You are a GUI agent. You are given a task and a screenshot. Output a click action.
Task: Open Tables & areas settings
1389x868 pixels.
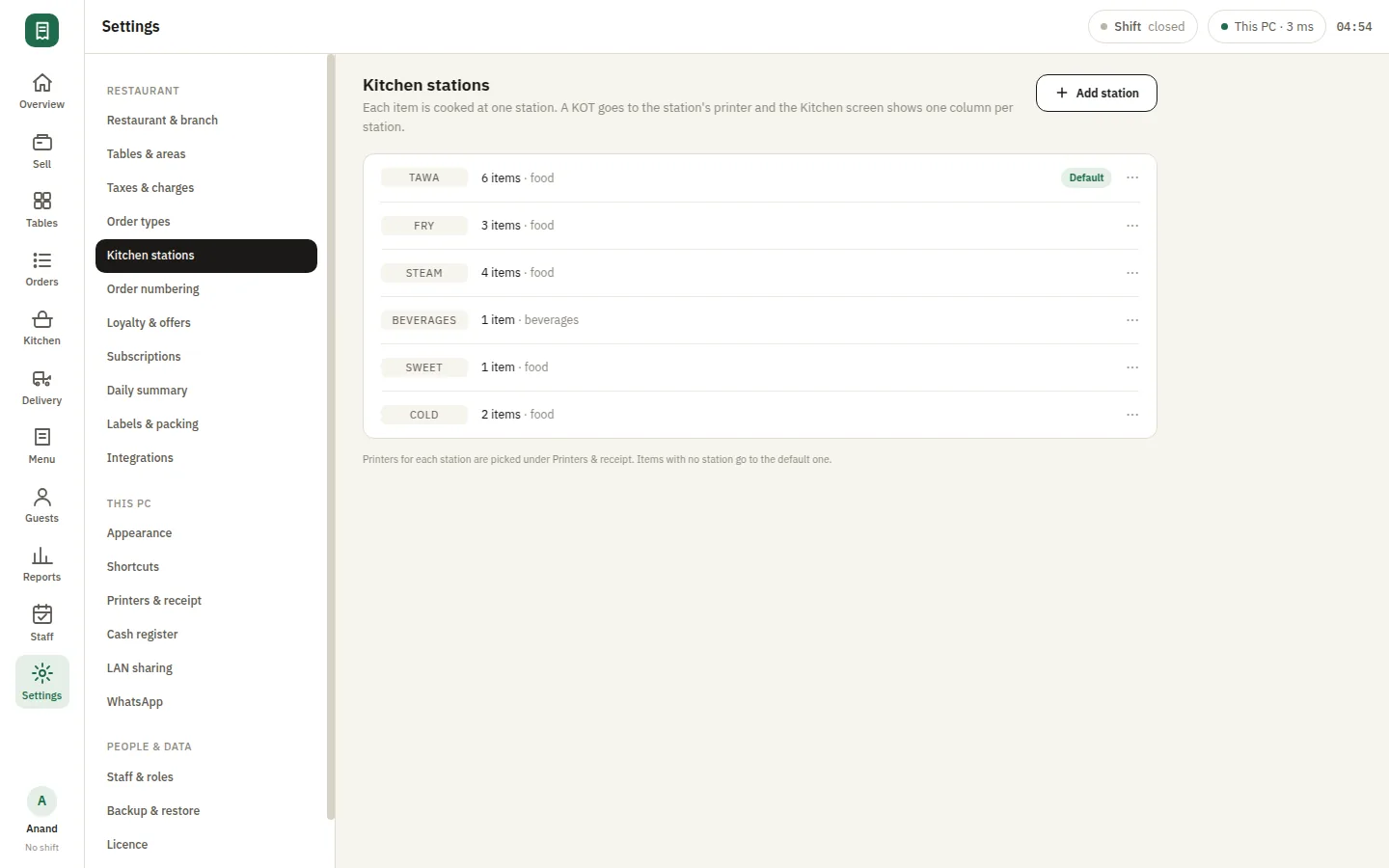[x=206, y=154]
